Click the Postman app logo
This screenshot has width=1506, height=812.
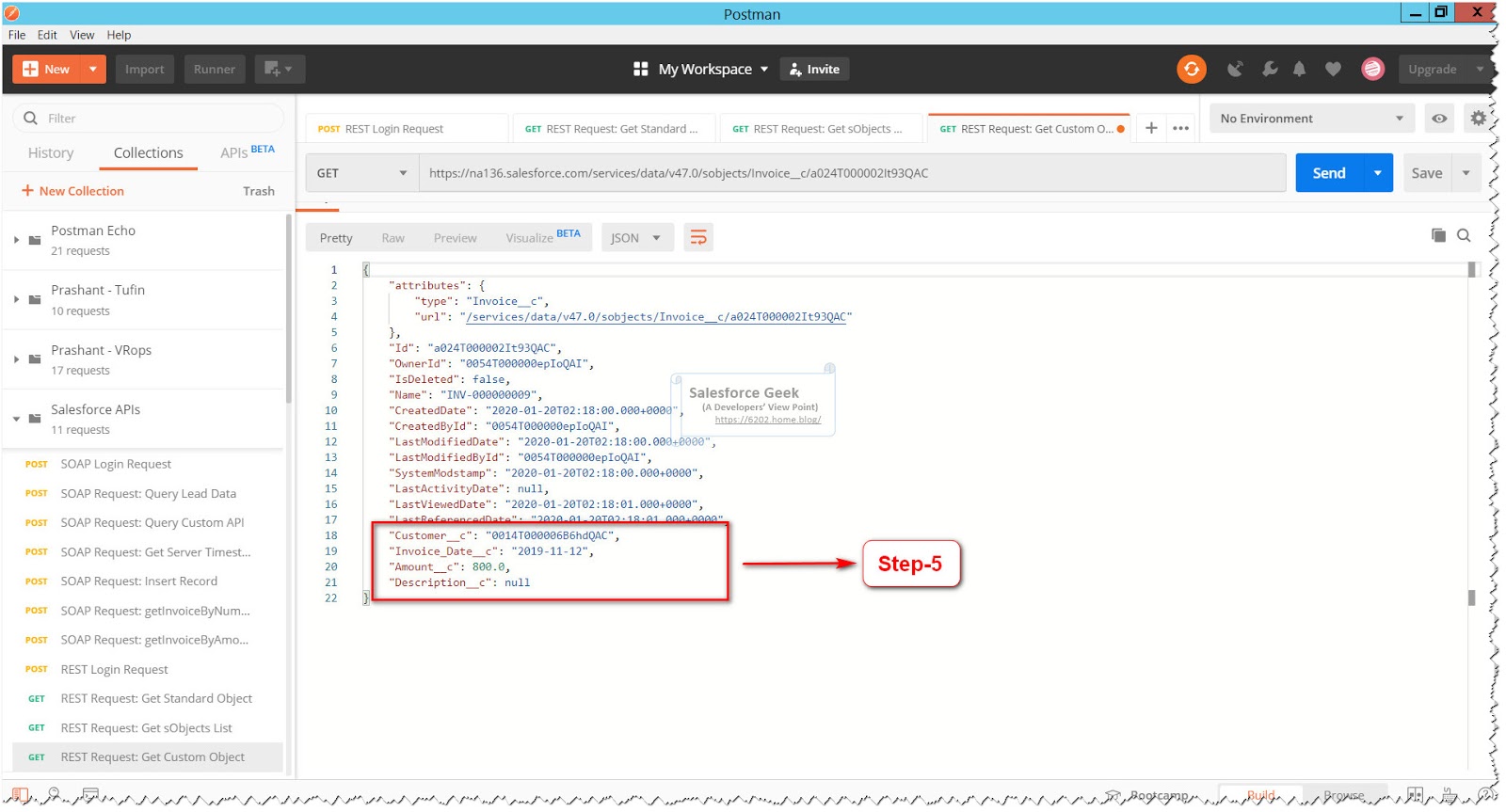point(11,13)
